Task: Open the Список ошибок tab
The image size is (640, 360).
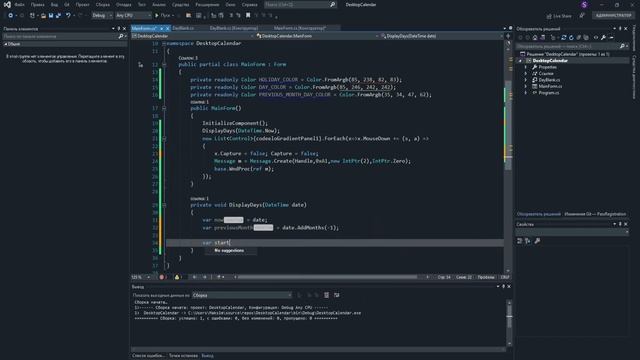Action: 148,356
